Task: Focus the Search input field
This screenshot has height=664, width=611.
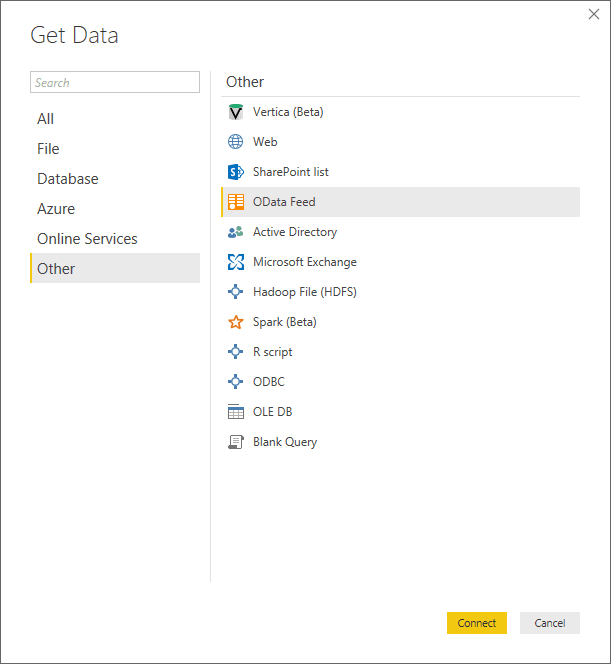Action: [x=115, y=82]
